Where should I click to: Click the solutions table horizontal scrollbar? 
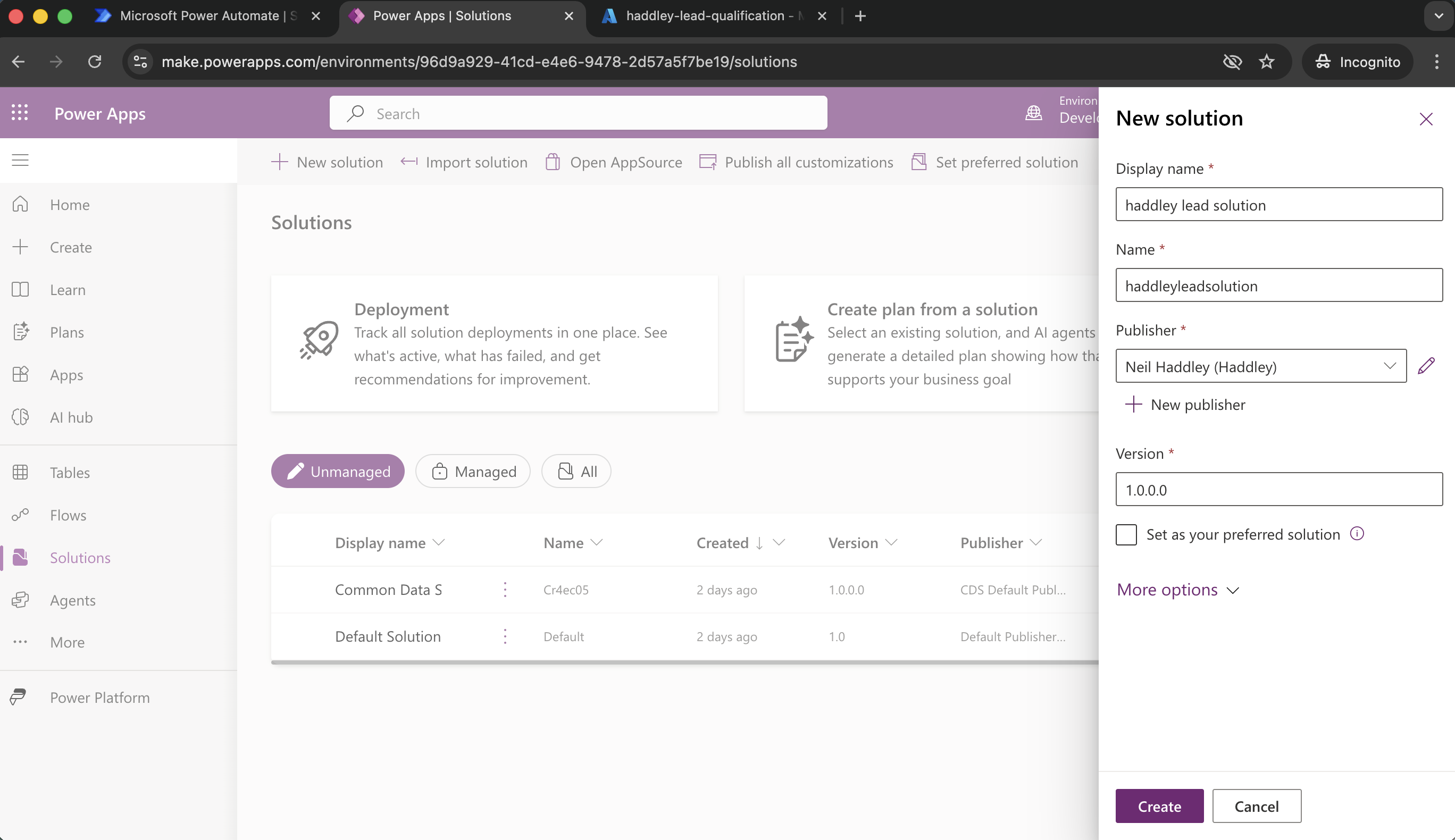[x=685, y=662]
